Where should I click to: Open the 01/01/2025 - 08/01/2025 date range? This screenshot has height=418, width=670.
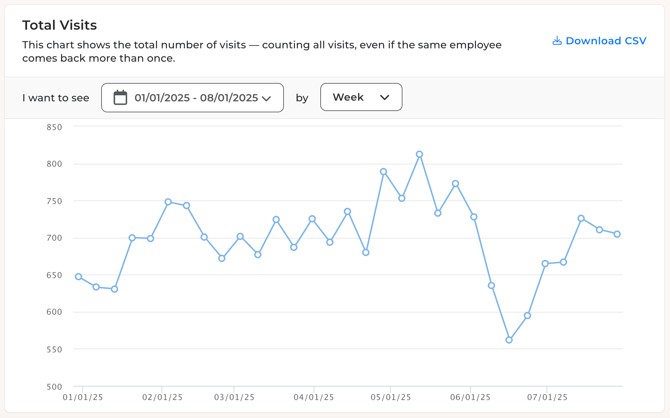[x=192, y=98]
